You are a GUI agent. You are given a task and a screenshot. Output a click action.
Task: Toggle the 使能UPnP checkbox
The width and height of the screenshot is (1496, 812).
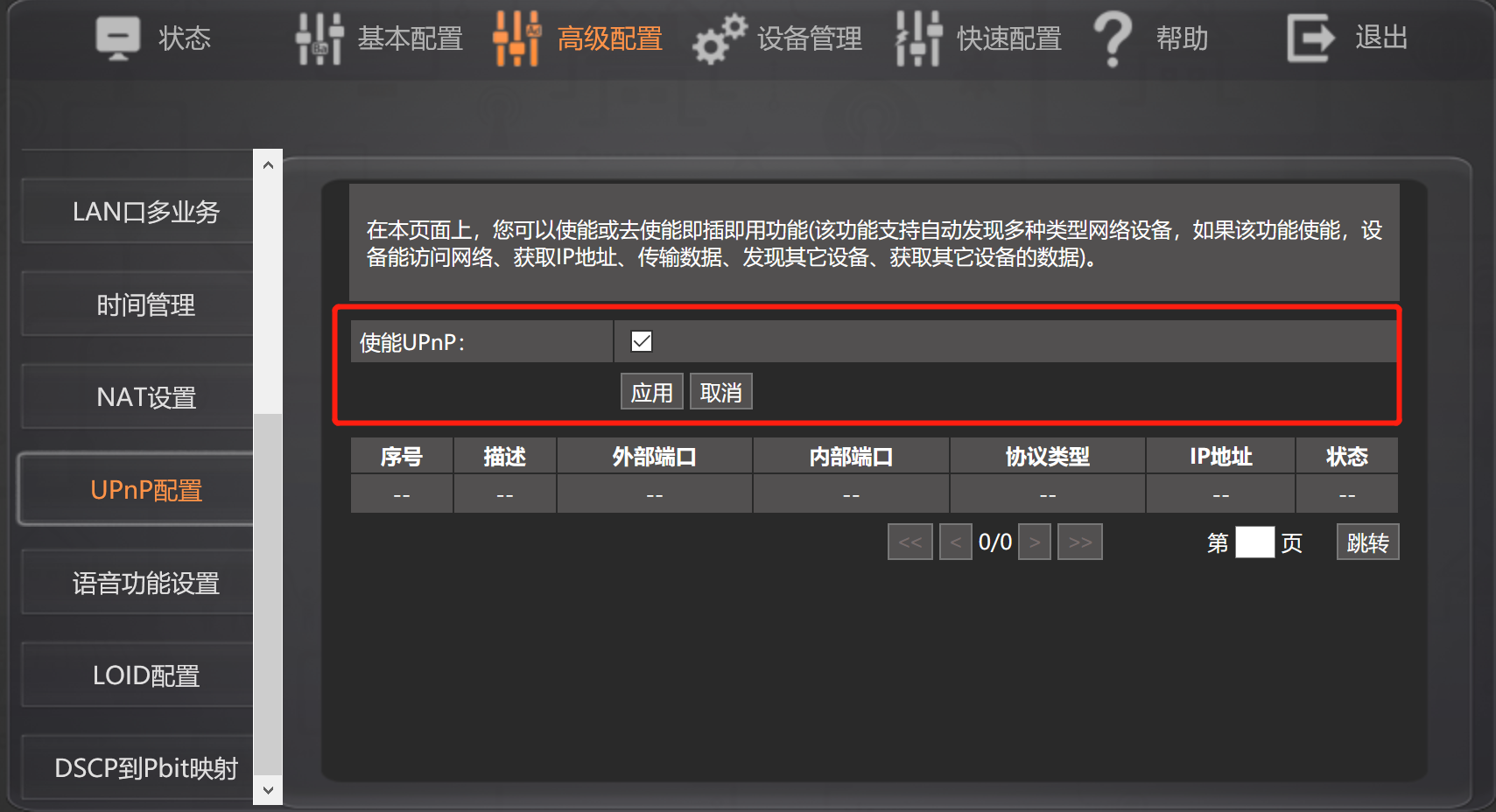[642, 341]
